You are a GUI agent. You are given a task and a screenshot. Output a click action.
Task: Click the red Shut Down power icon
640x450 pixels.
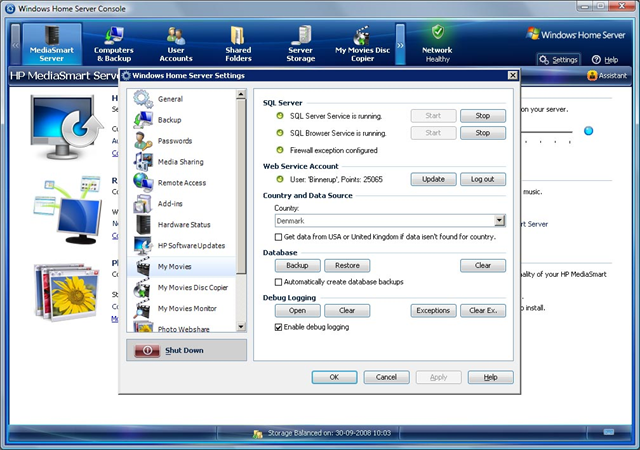click(x=147, y=350)
